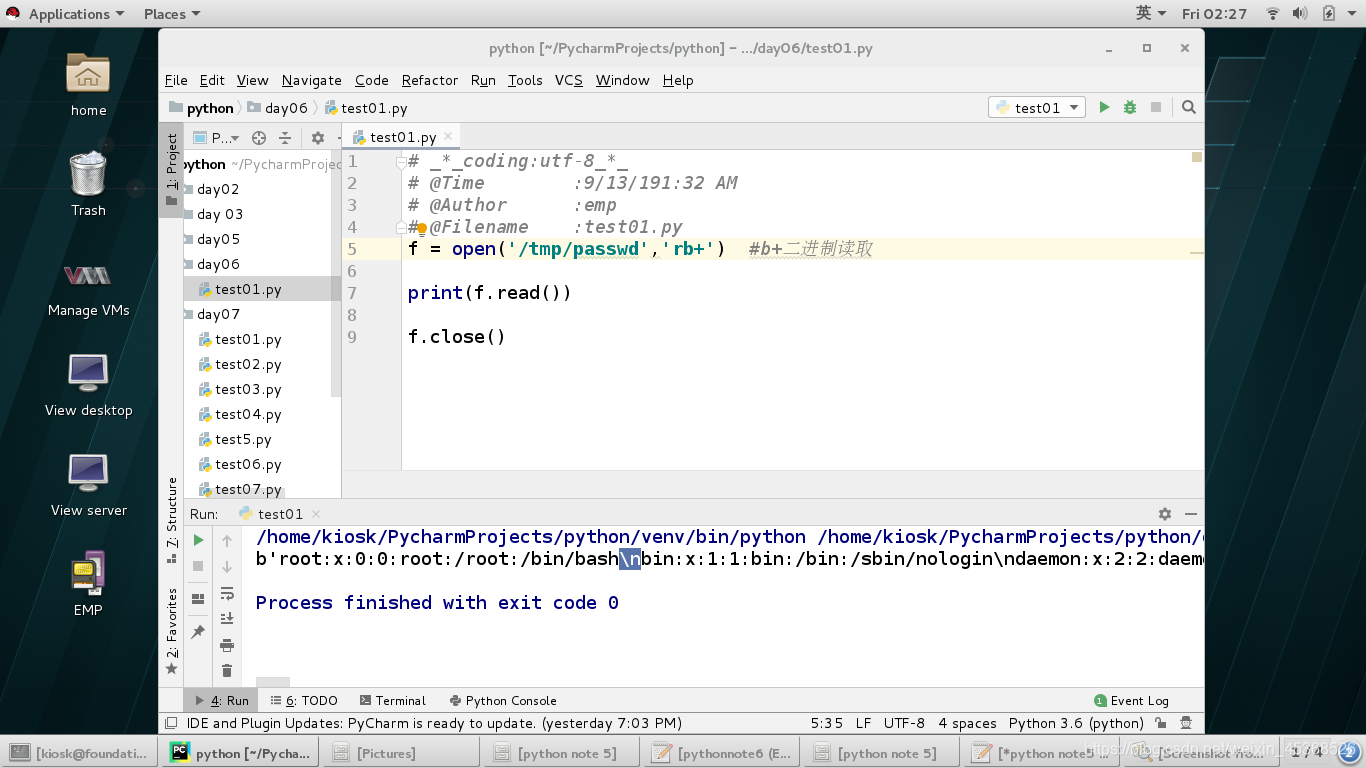This screenshot has width=1366, height=768.
Task: Stop process in the Run panel
Action: coord(198,566)
